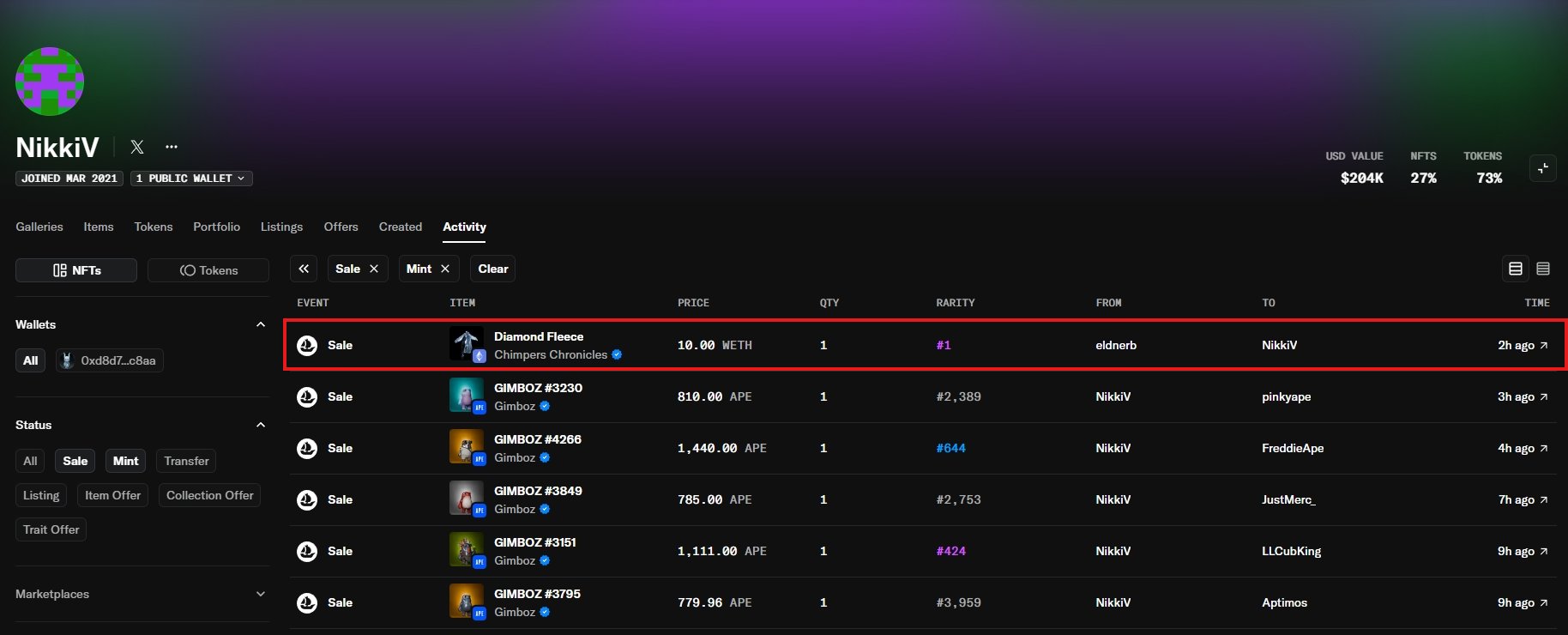Click the sale event icon for Diamond Fleece

pyautogui.click(x=307, y=345)
